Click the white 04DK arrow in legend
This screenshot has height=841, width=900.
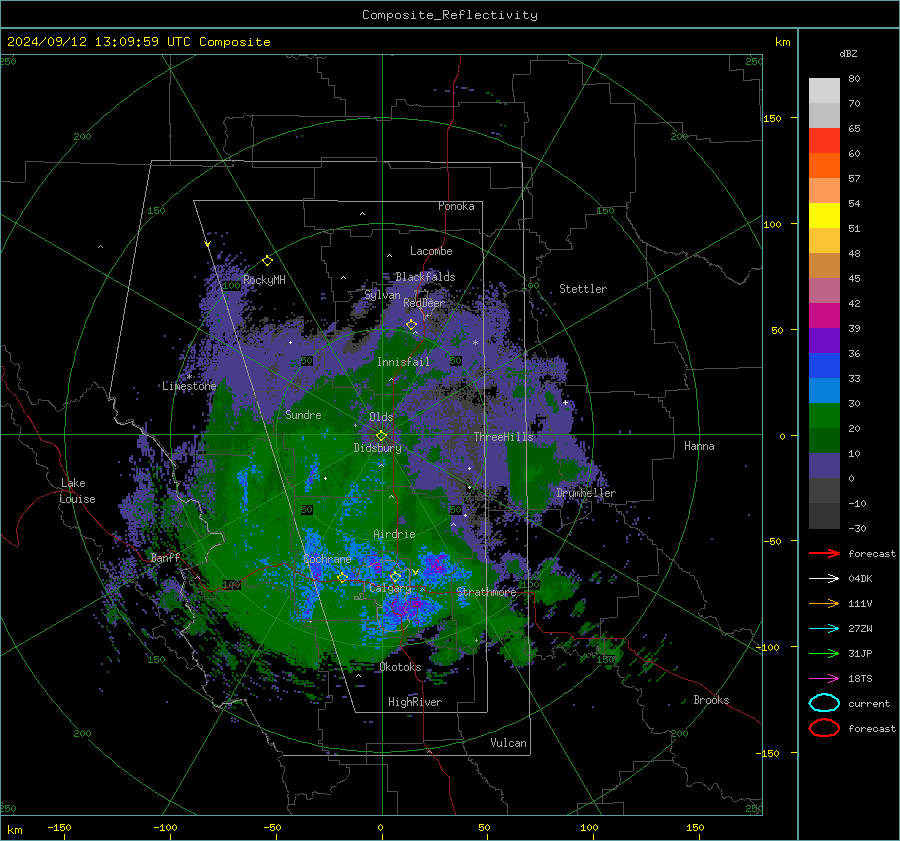tap(824, 578)
